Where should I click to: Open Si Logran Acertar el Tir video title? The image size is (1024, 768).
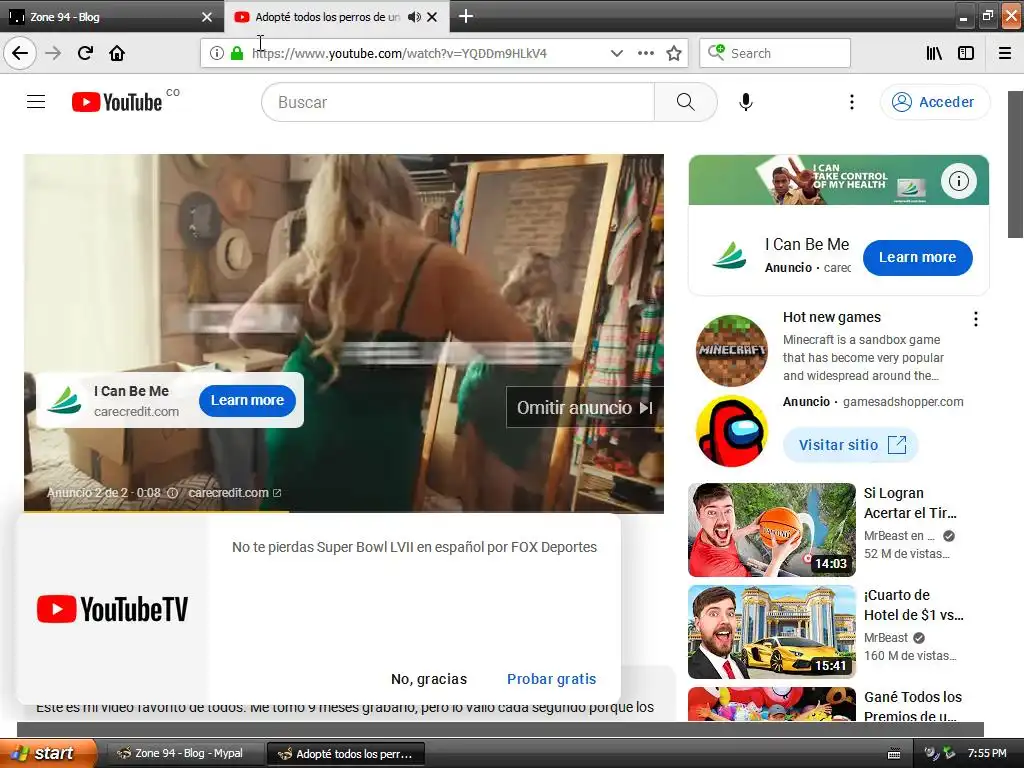pyautogui.click(x=910, y=503)
